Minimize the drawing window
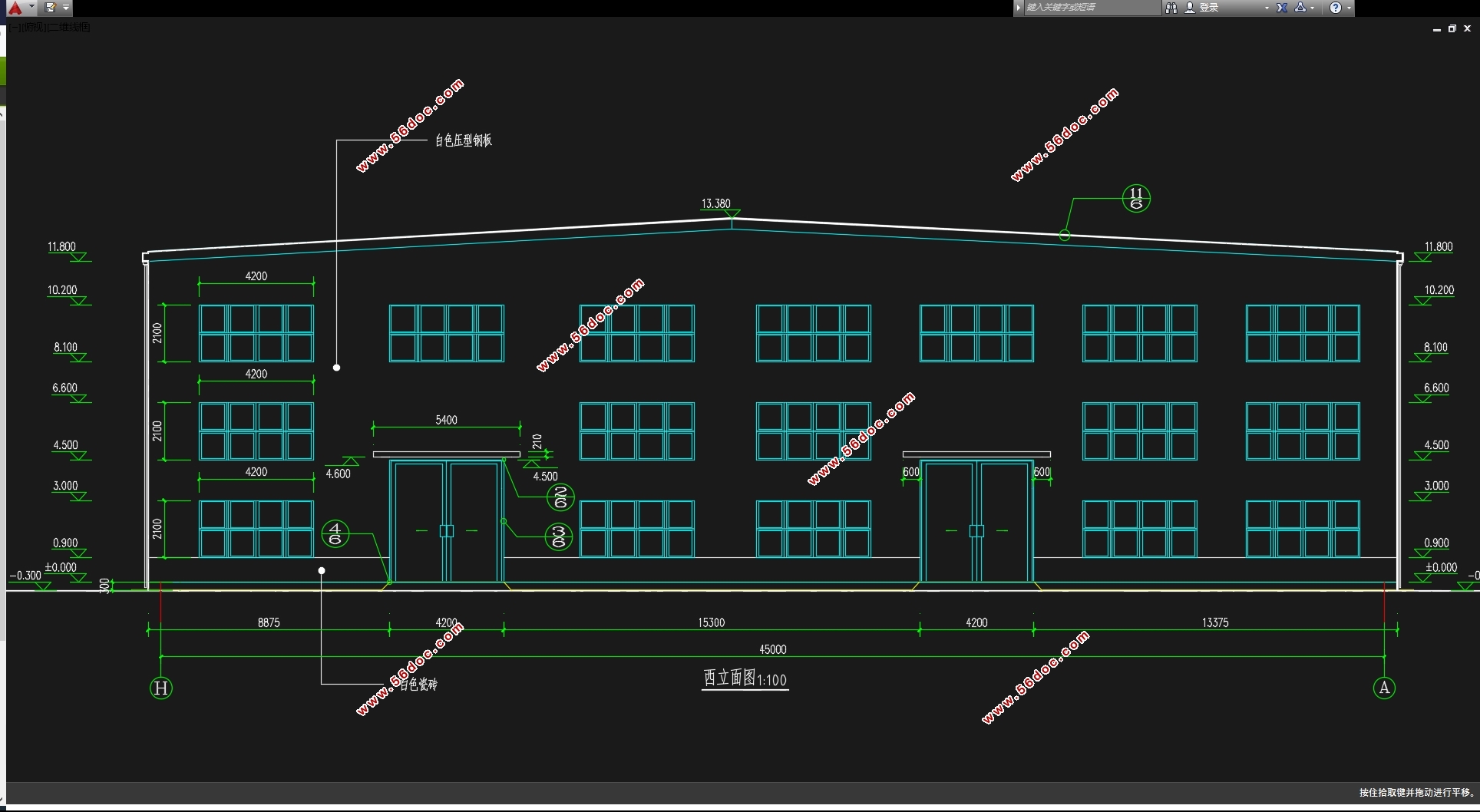Screen dimensions: 1480x812 click(1436, 28)
